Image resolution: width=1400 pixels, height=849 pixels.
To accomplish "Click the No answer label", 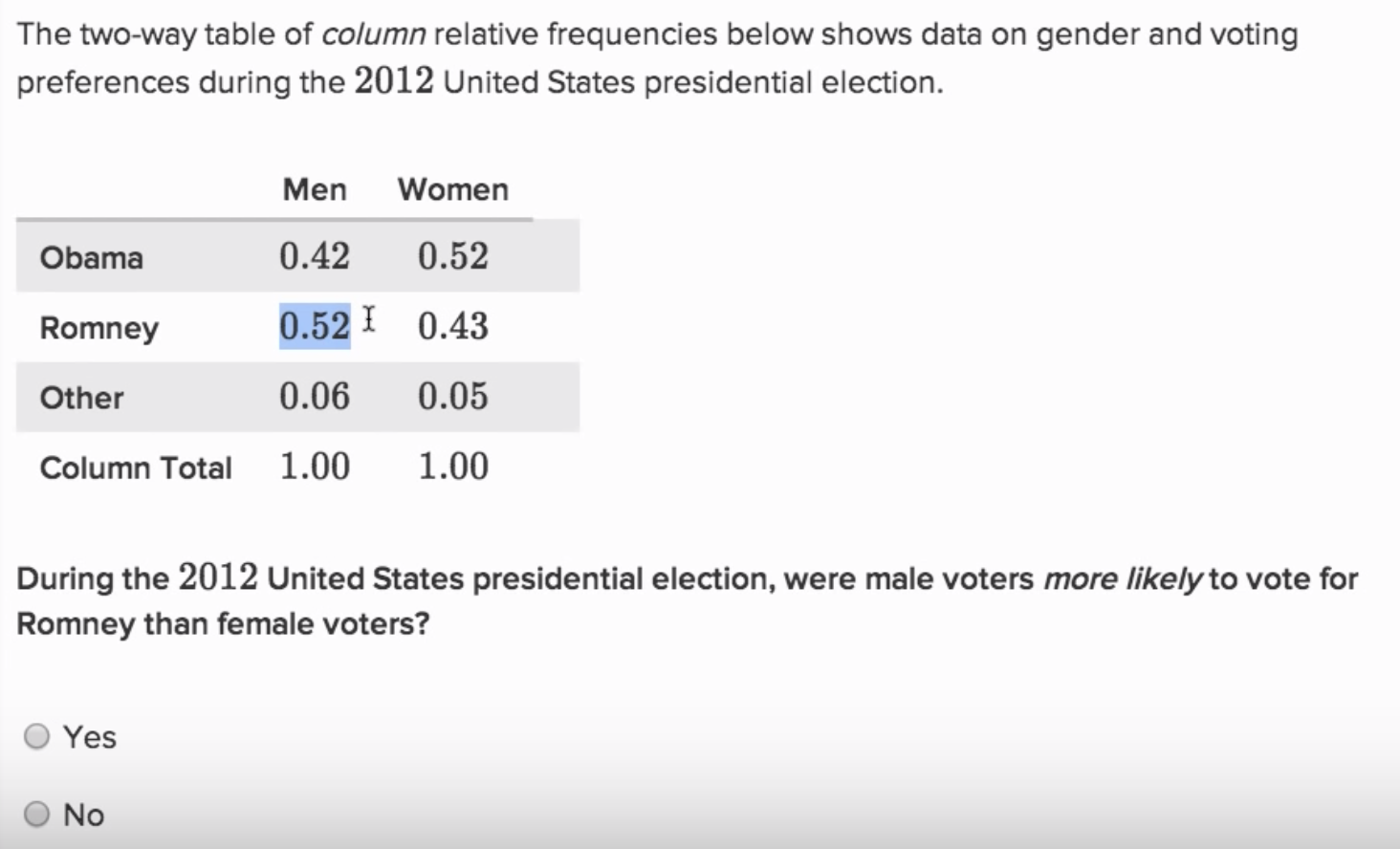I will pyautogui.click(x=84, y=815).
